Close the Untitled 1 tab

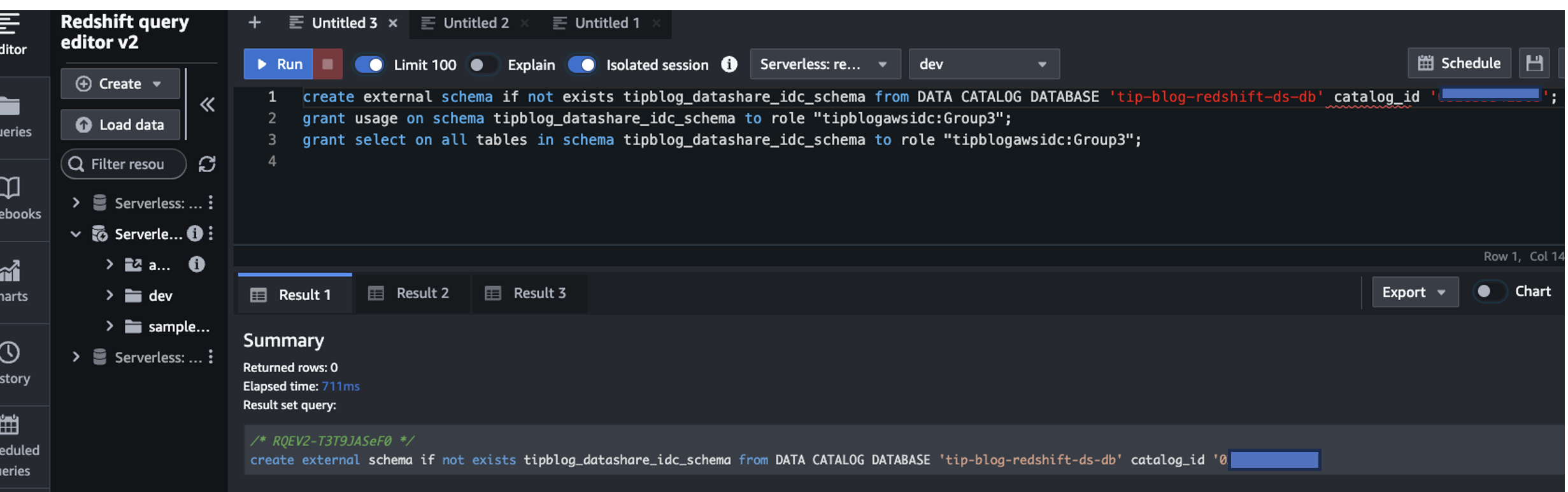coord(656,24)
